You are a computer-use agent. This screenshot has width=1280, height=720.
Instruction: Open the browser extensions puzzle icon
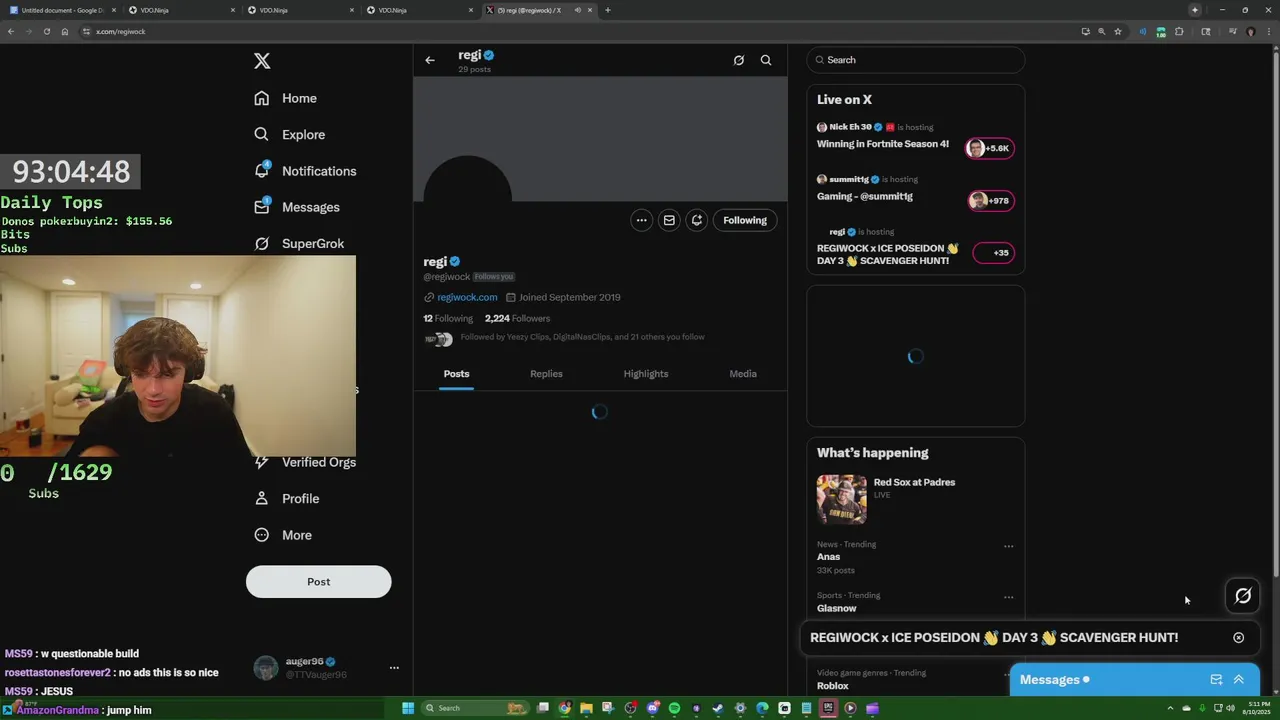coord(1179,31)
